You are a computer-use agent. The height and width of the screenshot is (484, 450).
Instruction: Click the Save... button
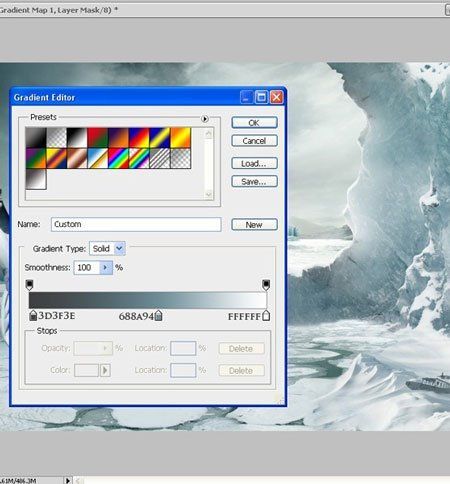[254, 181]
